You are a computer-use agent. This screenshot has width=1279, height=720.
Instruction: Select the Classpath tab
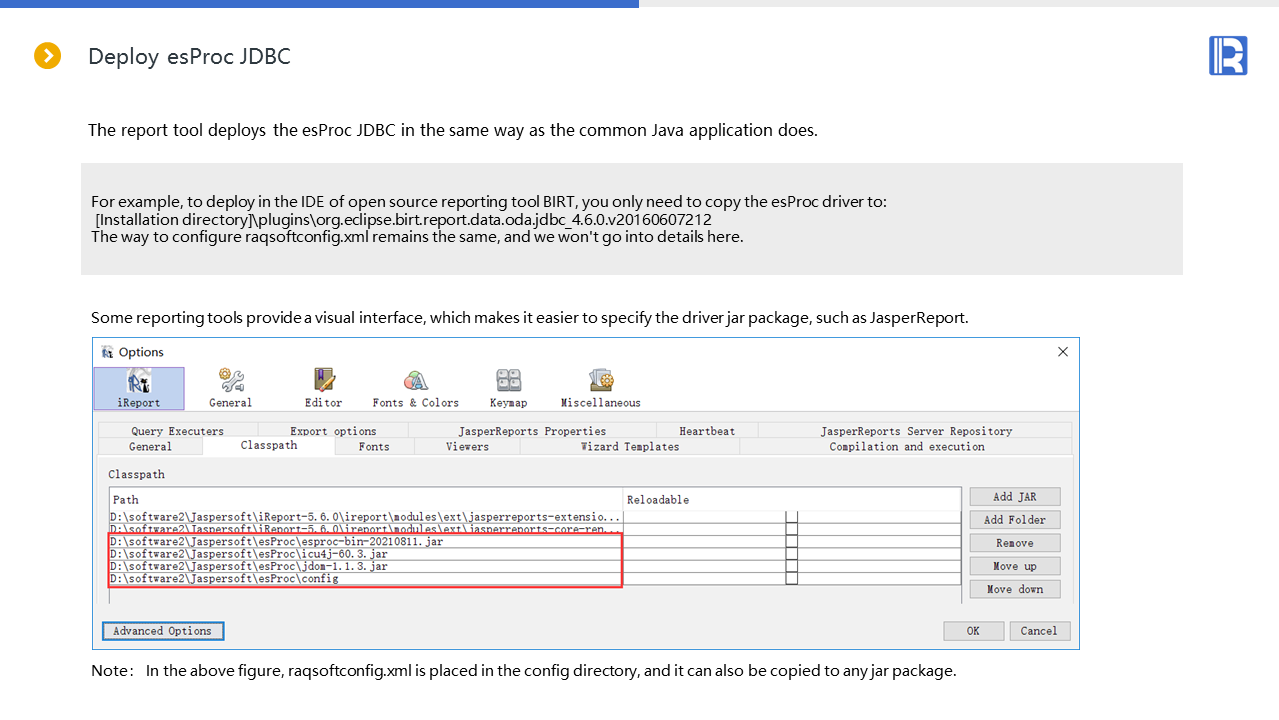pyautogui.click(x=269, y=446)
